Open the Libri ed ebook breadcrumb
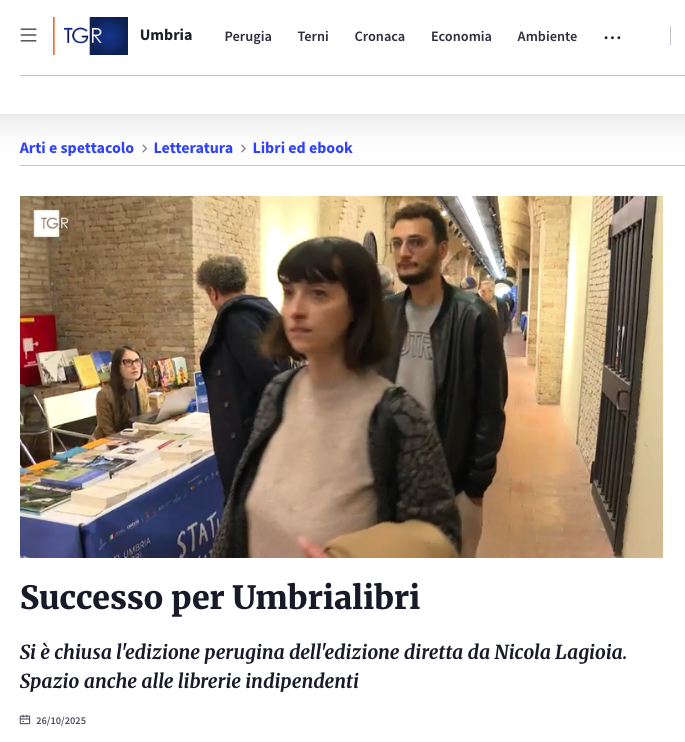The width and height of the screenshot is (685, 742). (x=302, y=148)
